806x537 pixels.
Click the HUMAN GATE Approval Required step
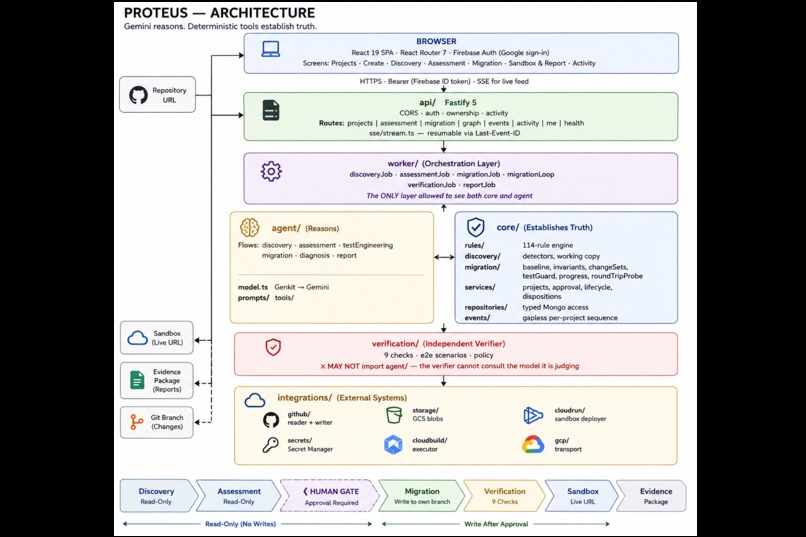(x=330, y=496)
